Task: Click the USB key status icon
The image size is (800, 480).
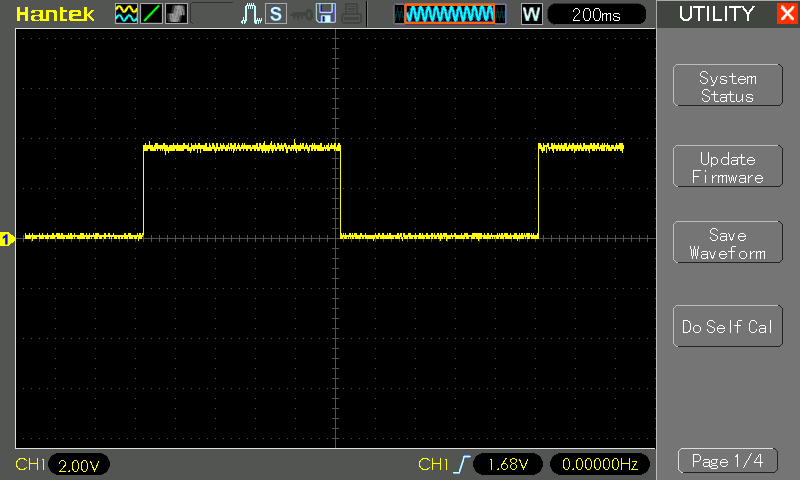Action: (x=299, y=14)
